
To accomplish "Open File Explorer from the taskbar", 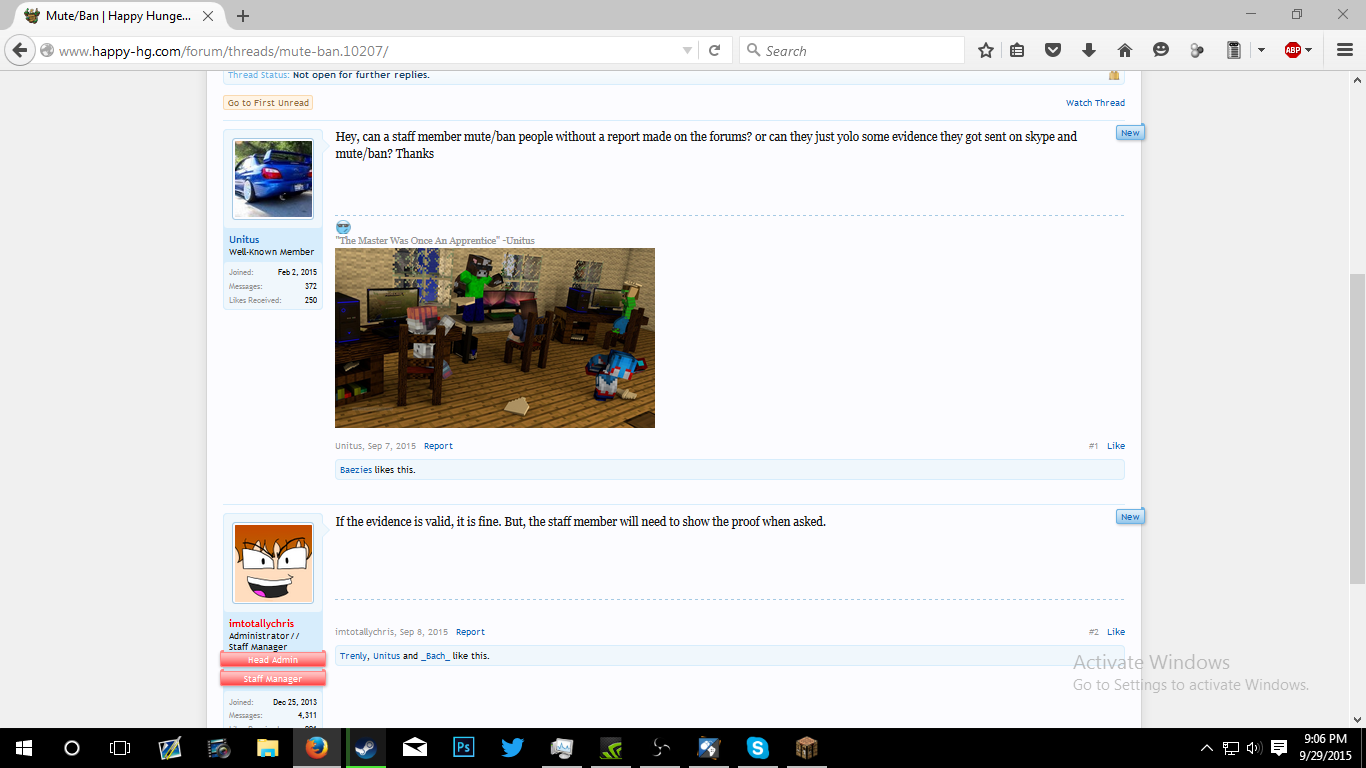I will (268, 748).
